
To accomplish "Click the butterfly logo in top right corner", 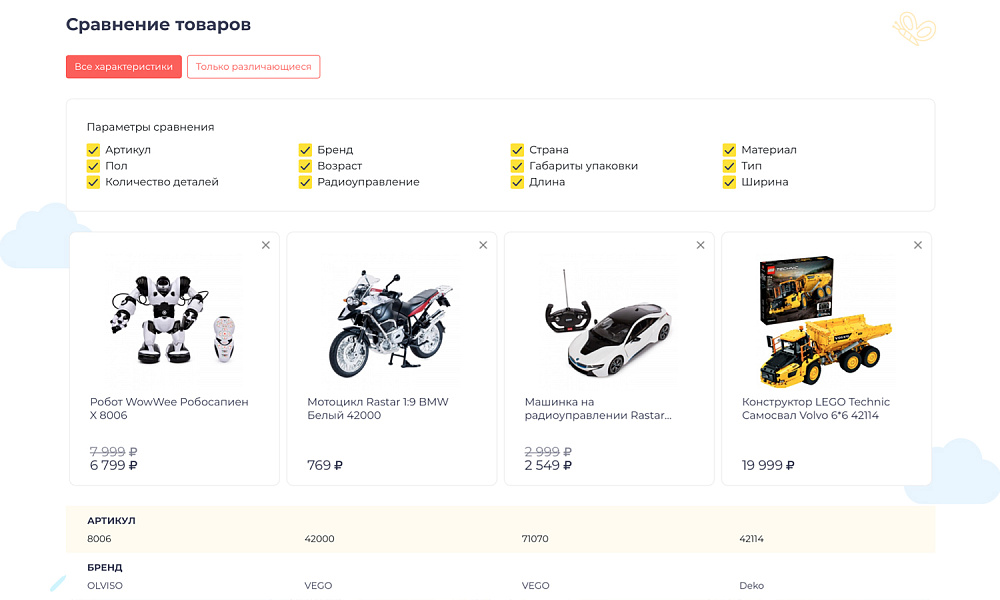I will (914, 30).
